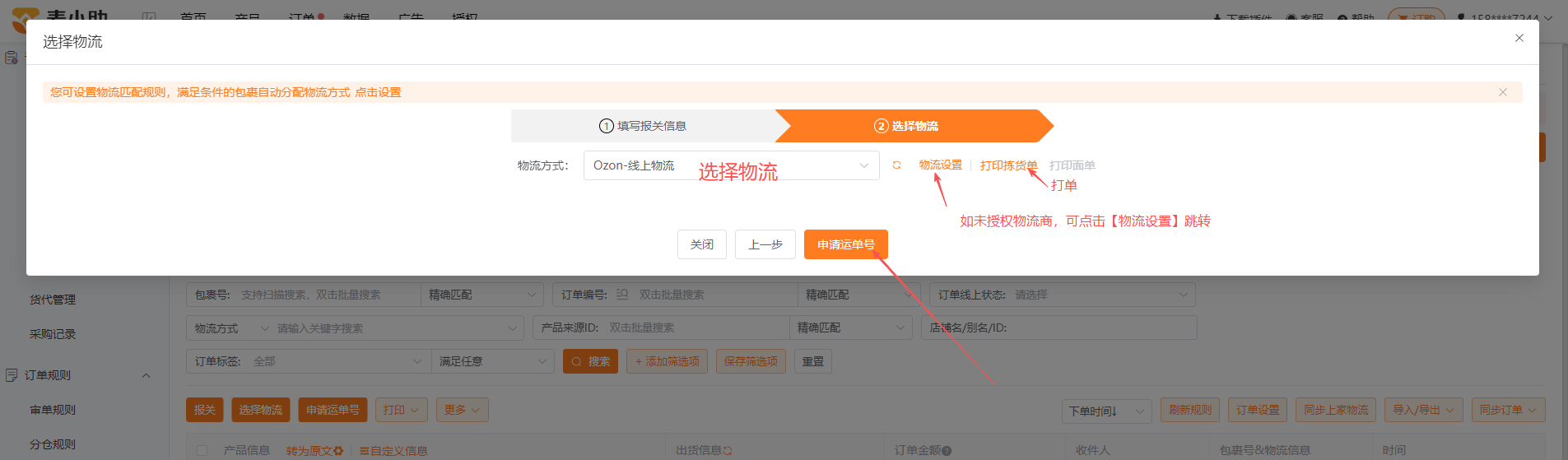This screenshot has width=1568, height=460.
Task: Click the orange 搜索 button
Action: pos(590,361)
